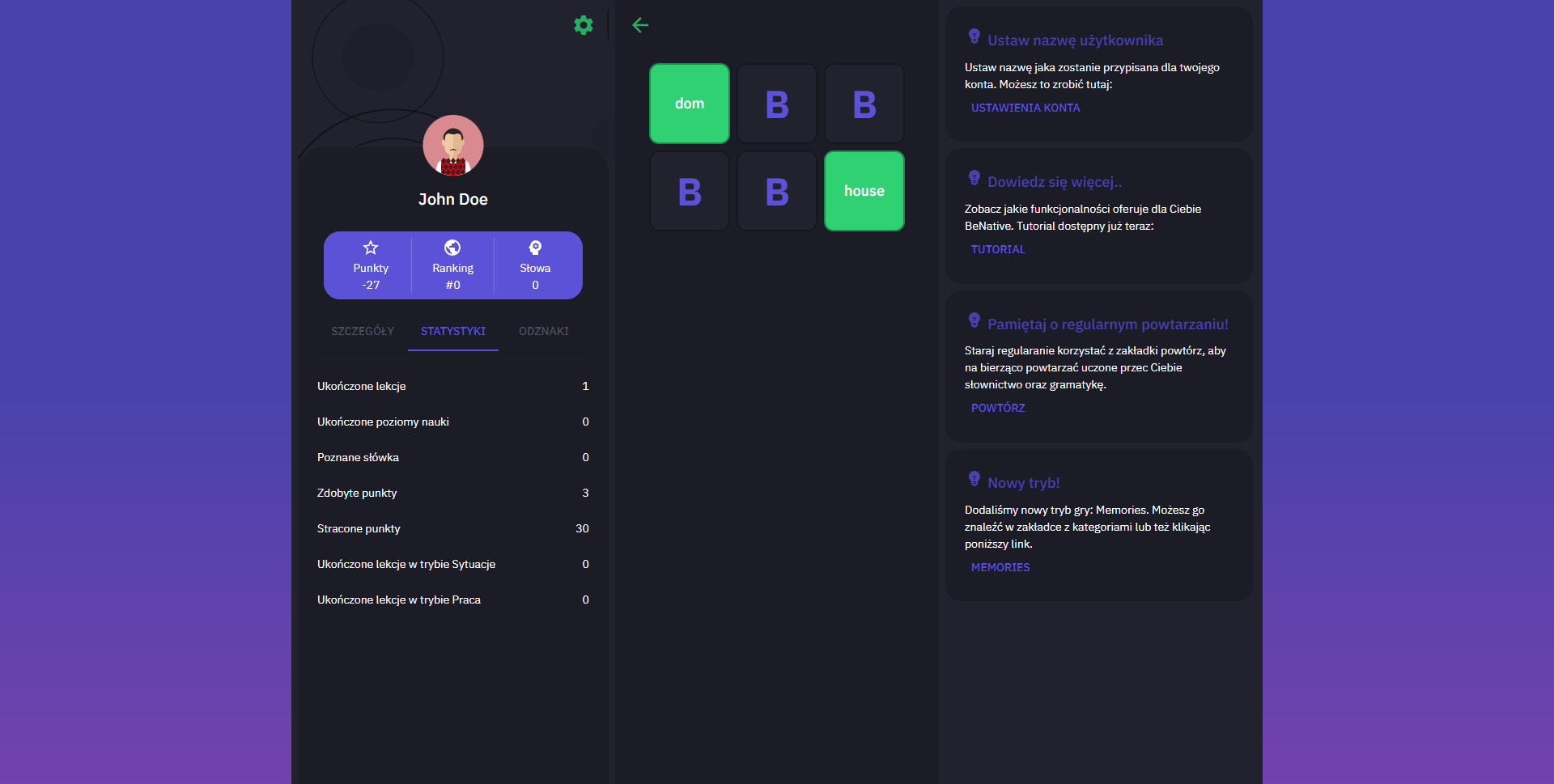
Task: Open the ODZNAKI tab
Action: pyautogui.click(x=543, y=331)
